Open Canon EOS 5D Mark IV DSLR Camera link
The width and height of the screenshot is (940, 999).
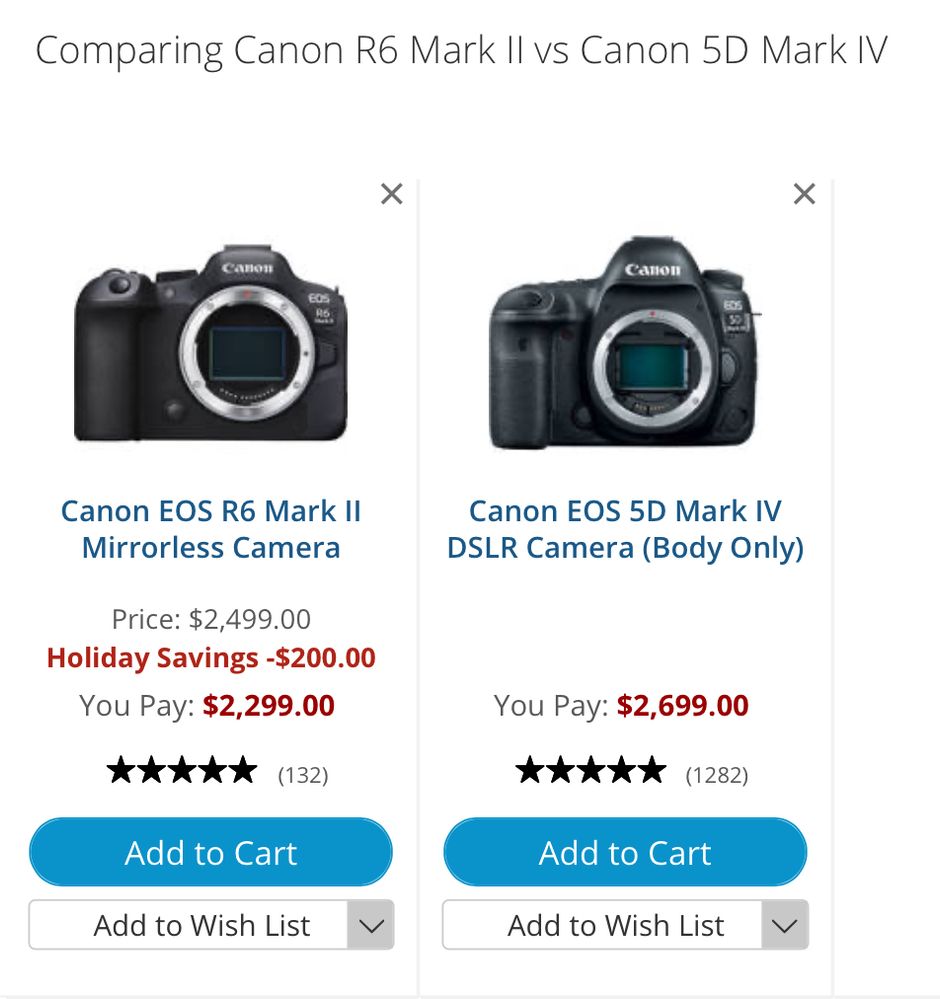point(625,529)
